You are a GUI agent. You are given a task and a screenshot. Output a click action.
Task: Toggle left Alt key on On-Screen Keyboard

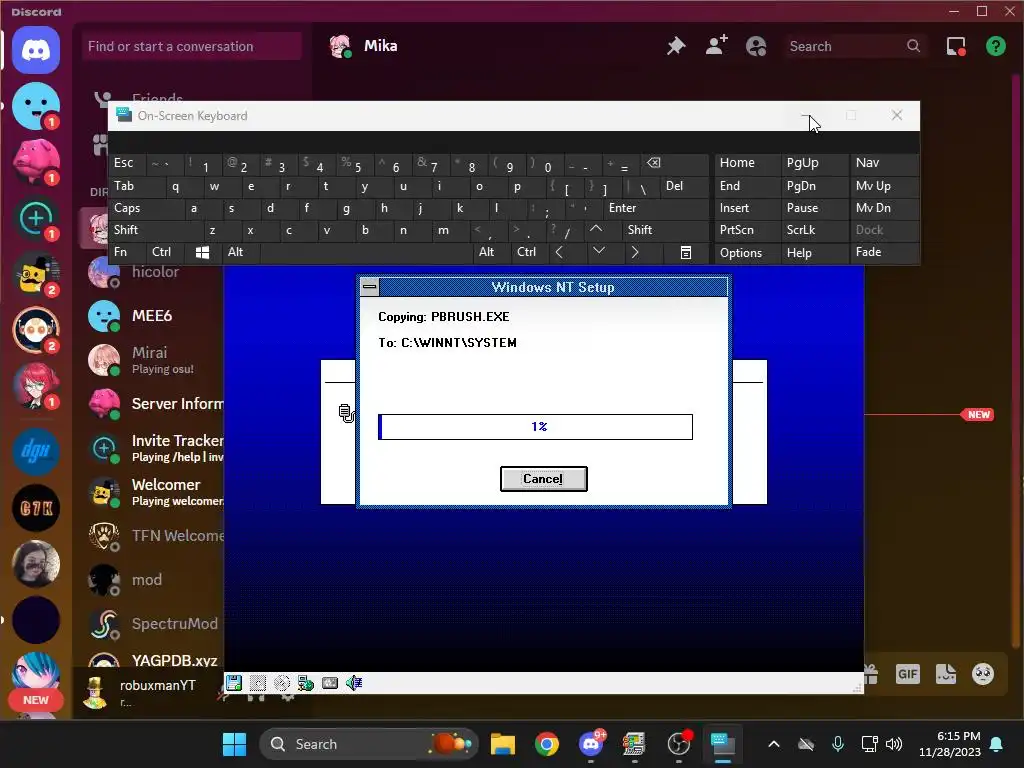(242, 252)
